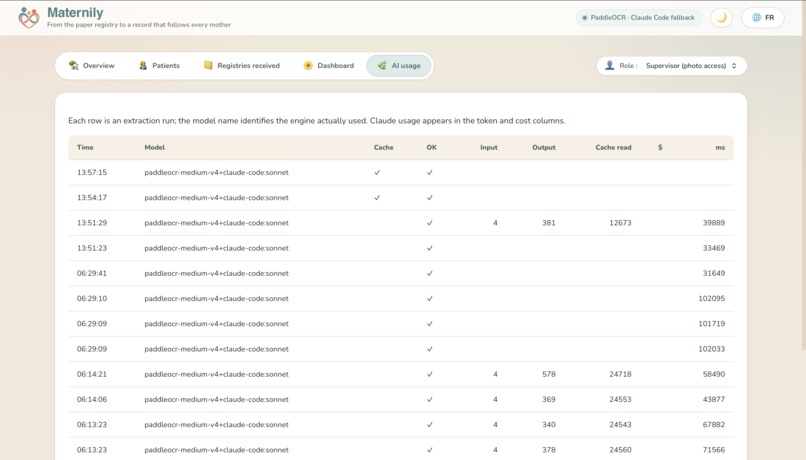The width and height of the screenshot is (806, 460).
Task: Click the Input column header
Action: click(x=489, y=148)
